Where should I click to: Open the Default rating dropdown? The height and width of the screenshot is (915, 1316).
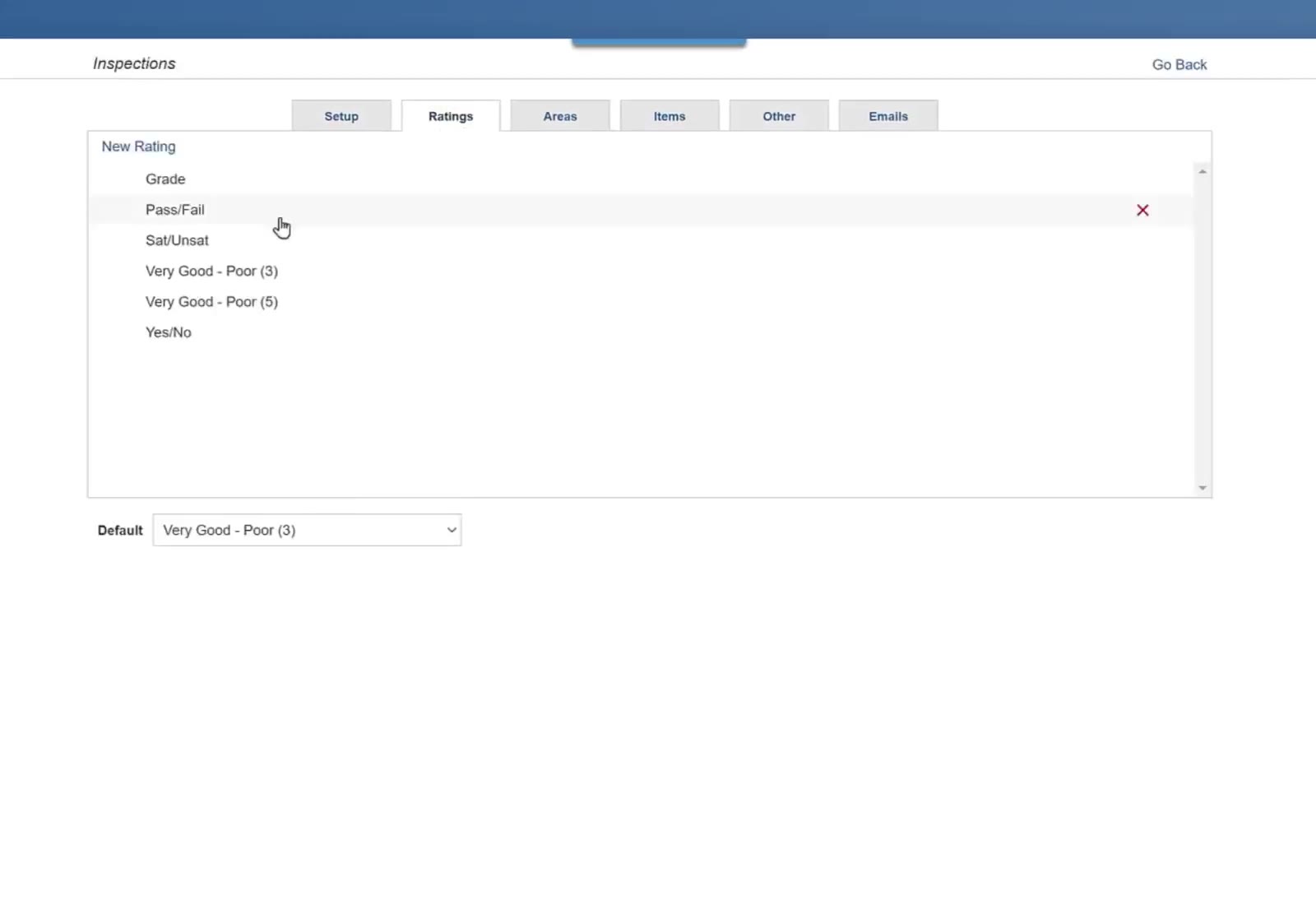point(307,530)
